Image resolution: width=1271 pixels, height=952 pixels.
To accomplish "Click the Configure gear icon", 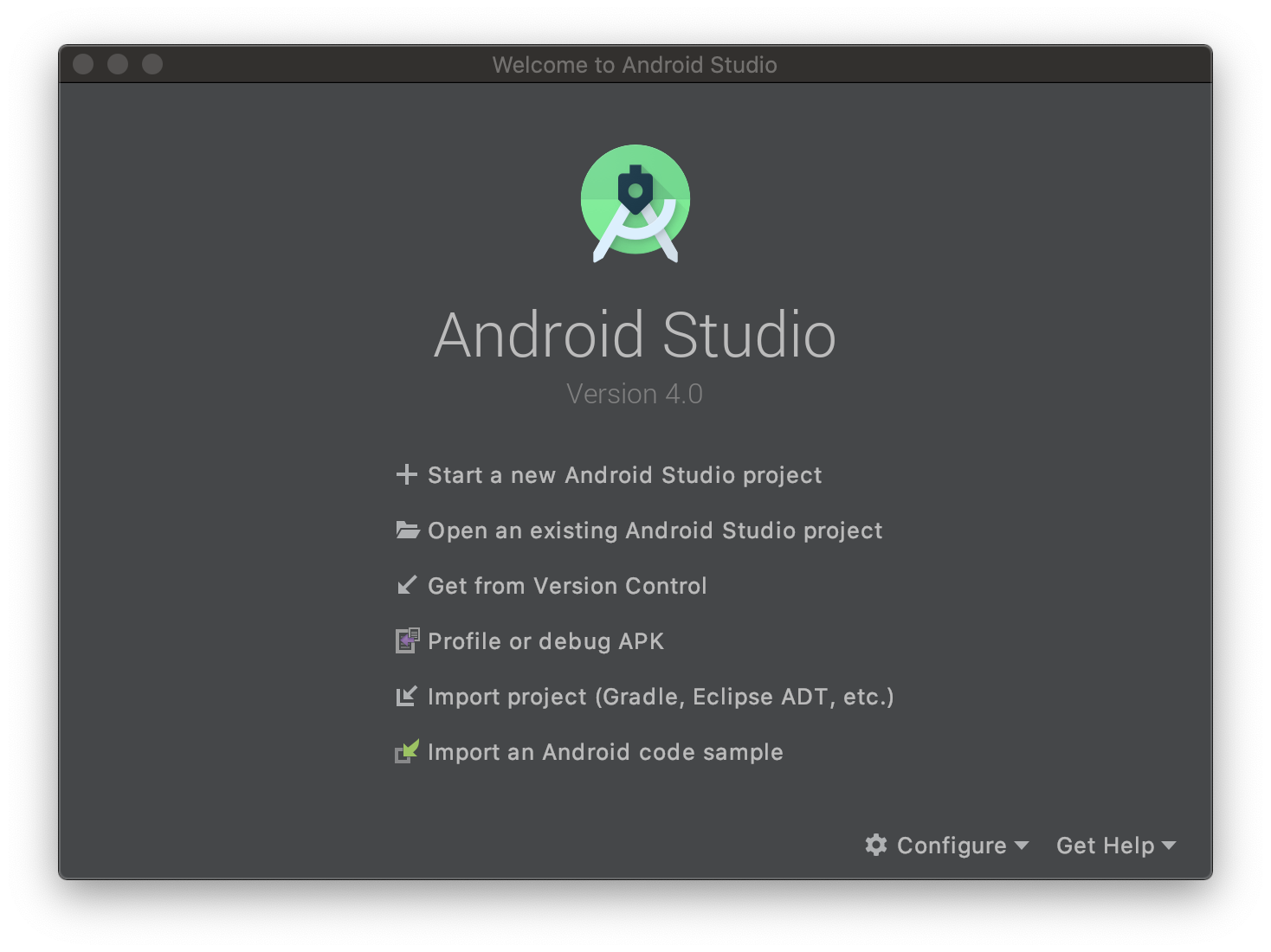I will pyautogui.click(x=876, y=845).
